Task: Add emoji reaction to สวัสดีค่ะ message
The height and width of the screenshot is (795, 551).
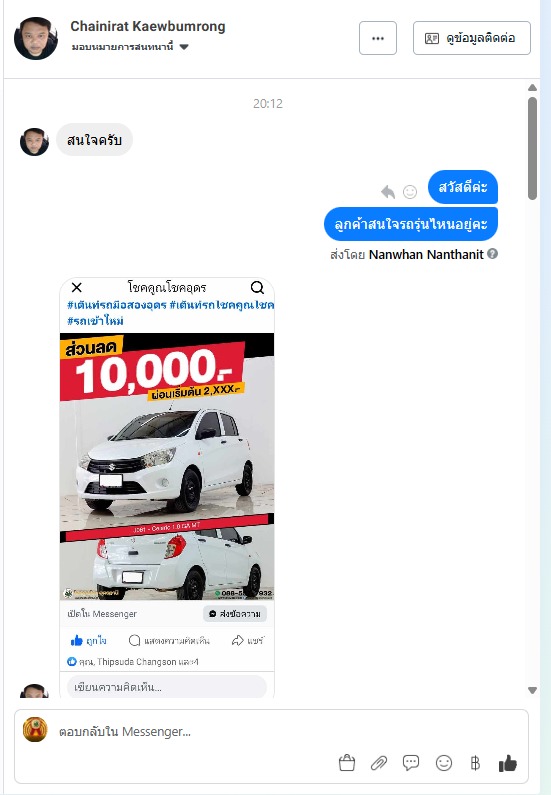Action: tap(410, 192)
